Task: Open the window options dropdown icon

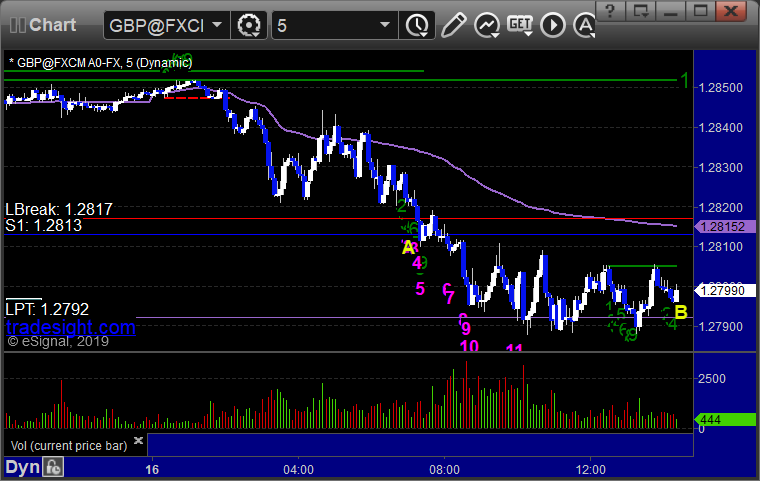Action: (x=640, y=11)
